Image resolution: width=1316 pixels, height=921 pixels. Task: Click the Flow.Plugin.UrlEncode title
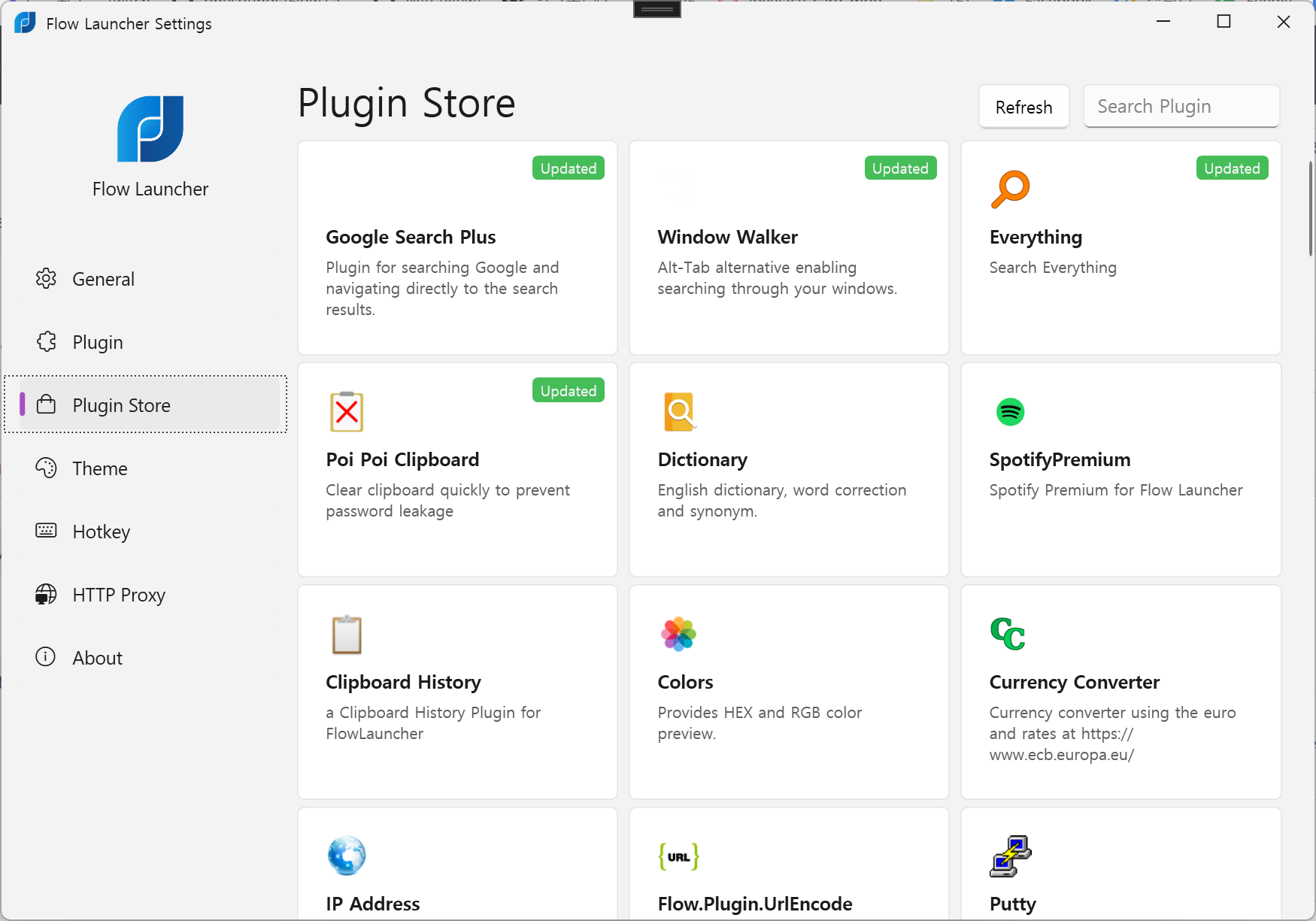tap(755, 904)
